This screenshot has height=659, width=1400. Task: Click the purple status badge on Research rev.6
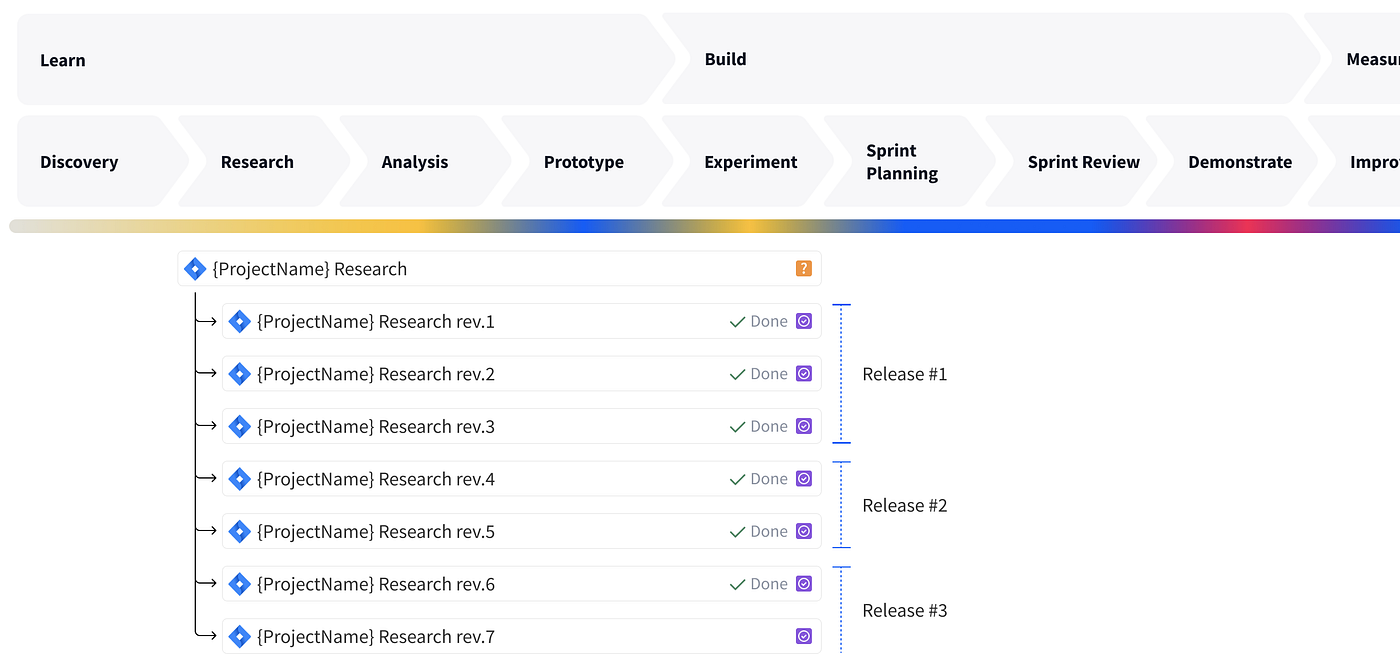pos(803,583)
